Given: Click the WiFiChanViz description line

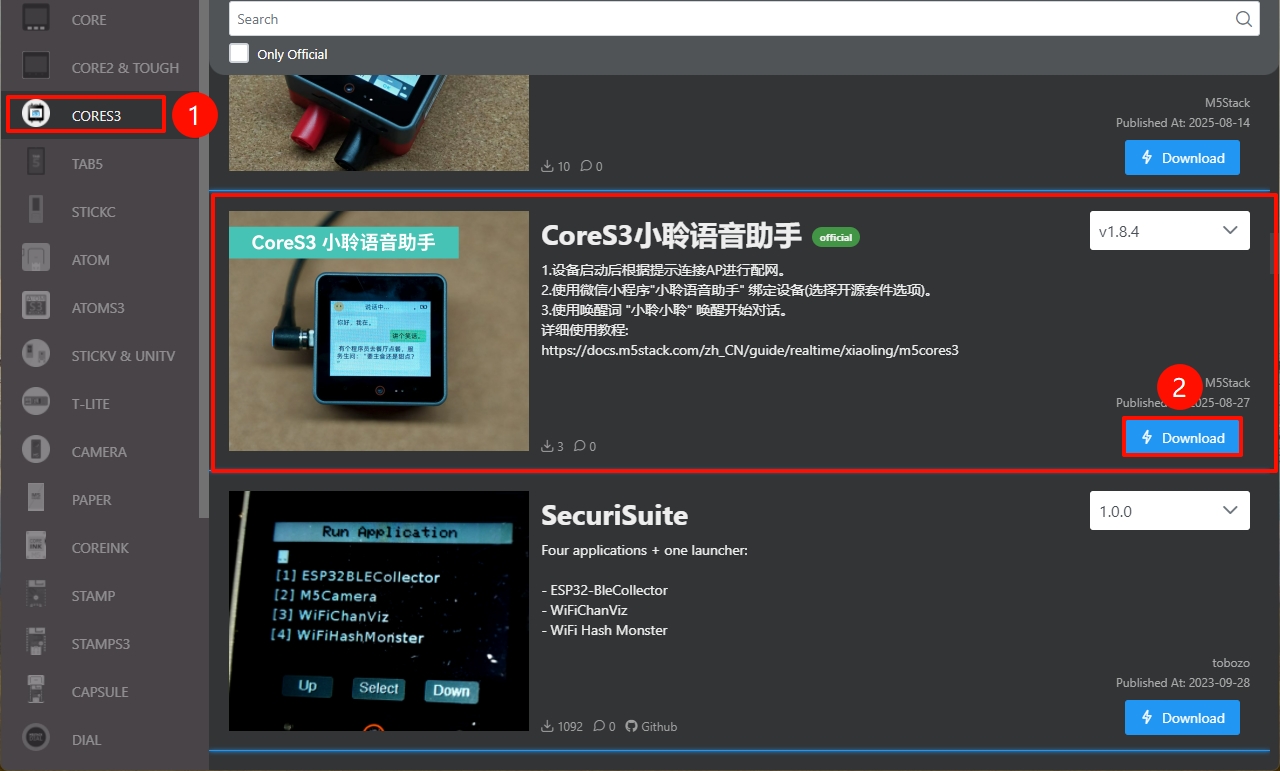Looking at the screenshot, I should coord(584,610).
